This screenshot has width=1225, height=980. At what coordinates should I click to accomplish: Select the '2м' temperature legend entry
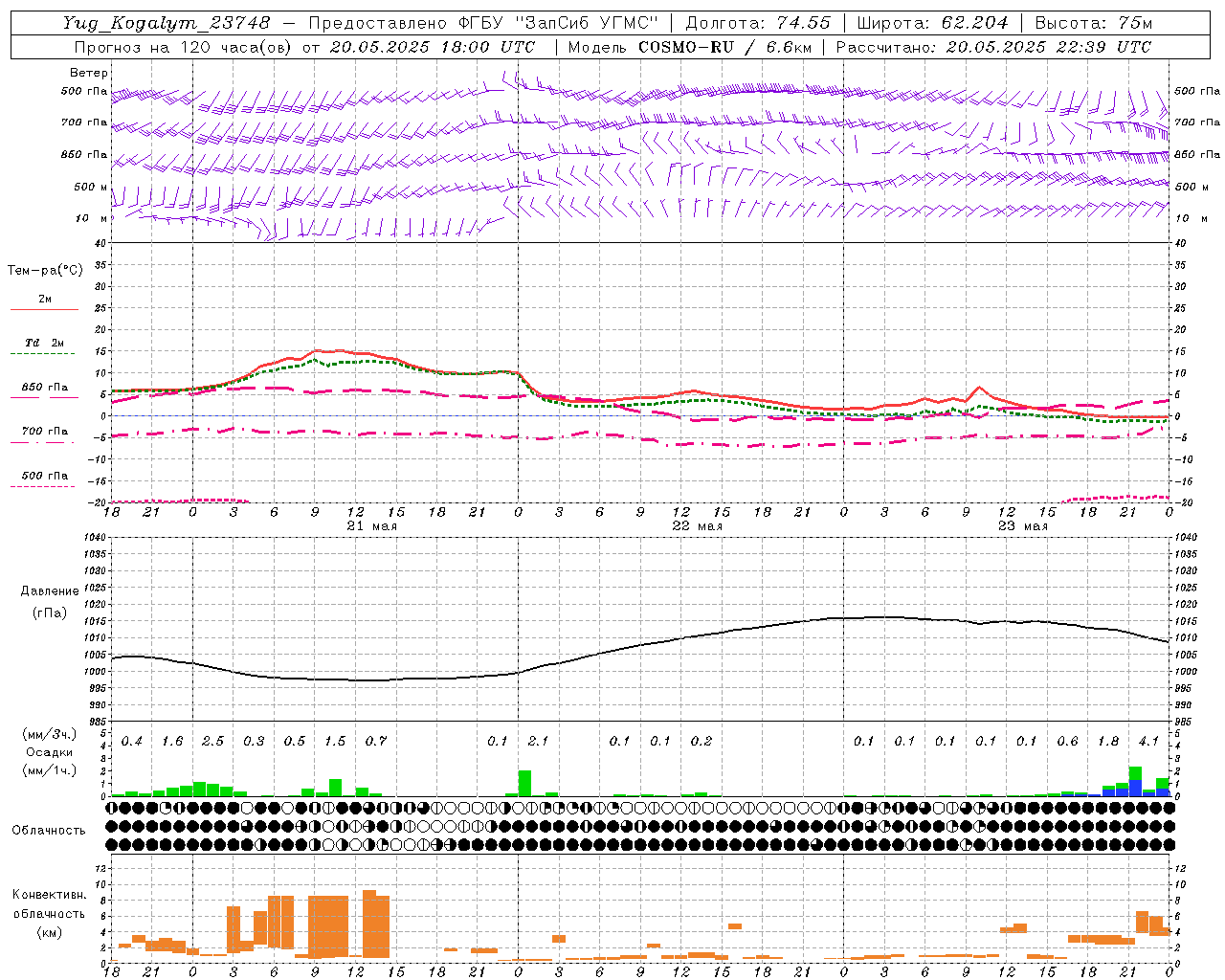[45, 299]
